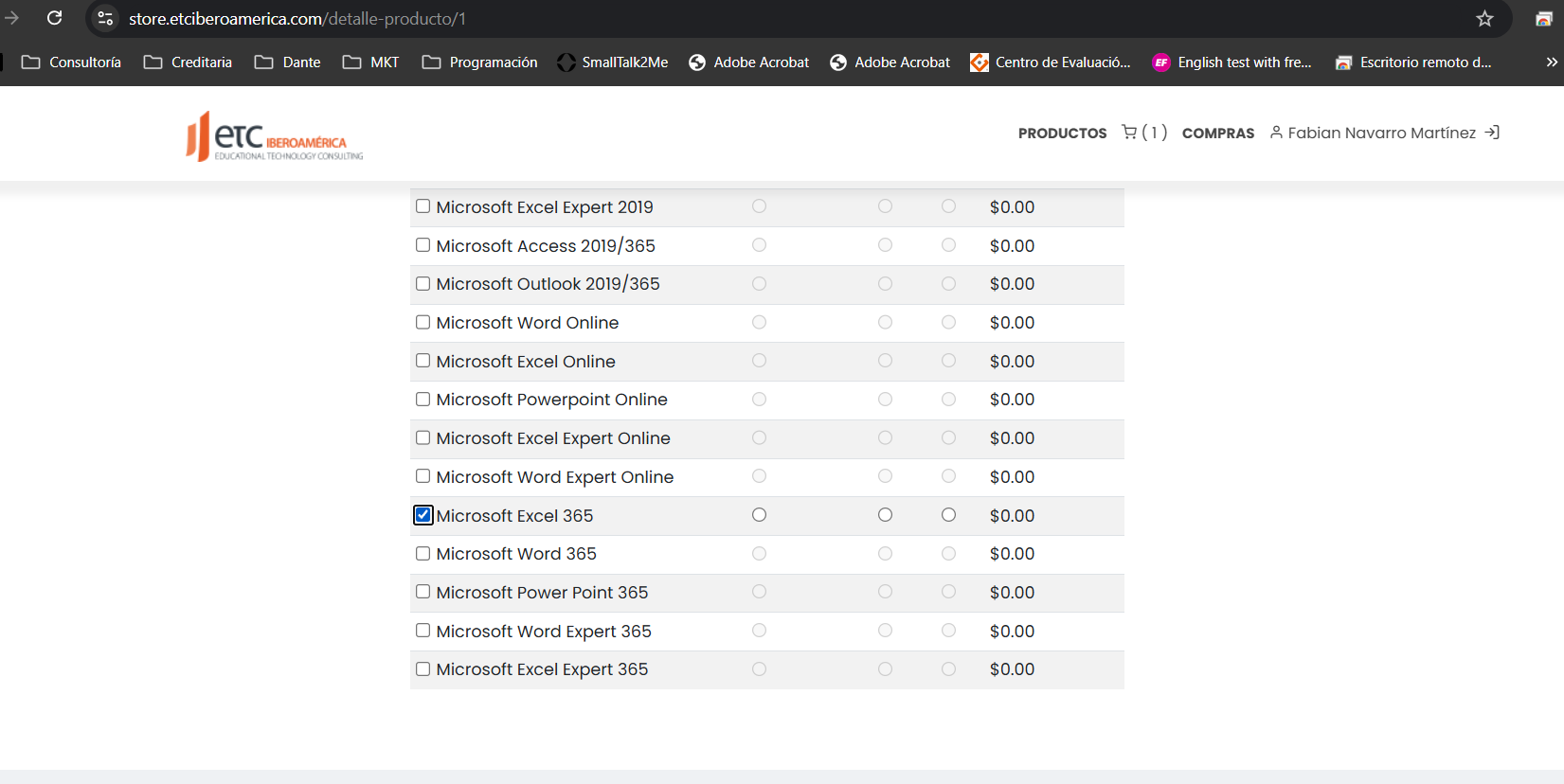Open the PRODUCTOS menu
The image size is (1564, 784).
tap(1062, 134)
